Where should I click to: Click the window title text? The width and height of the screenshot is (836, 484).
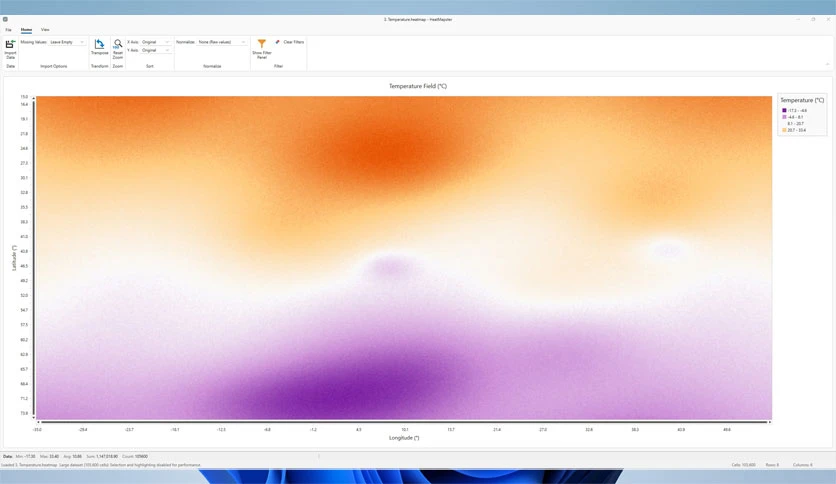point(417,19)
